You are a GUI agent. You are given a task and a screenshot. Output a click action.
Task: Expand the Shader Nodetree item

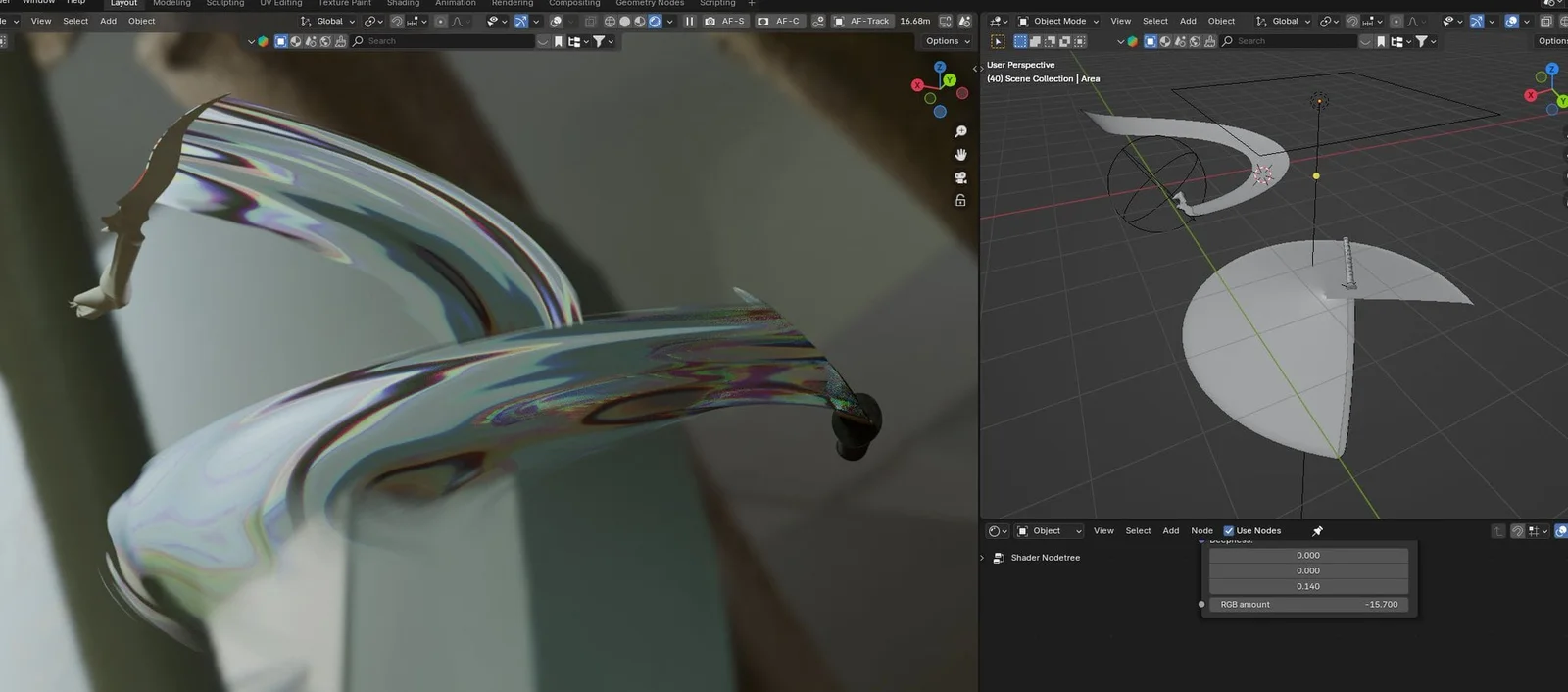click(983, 558)
